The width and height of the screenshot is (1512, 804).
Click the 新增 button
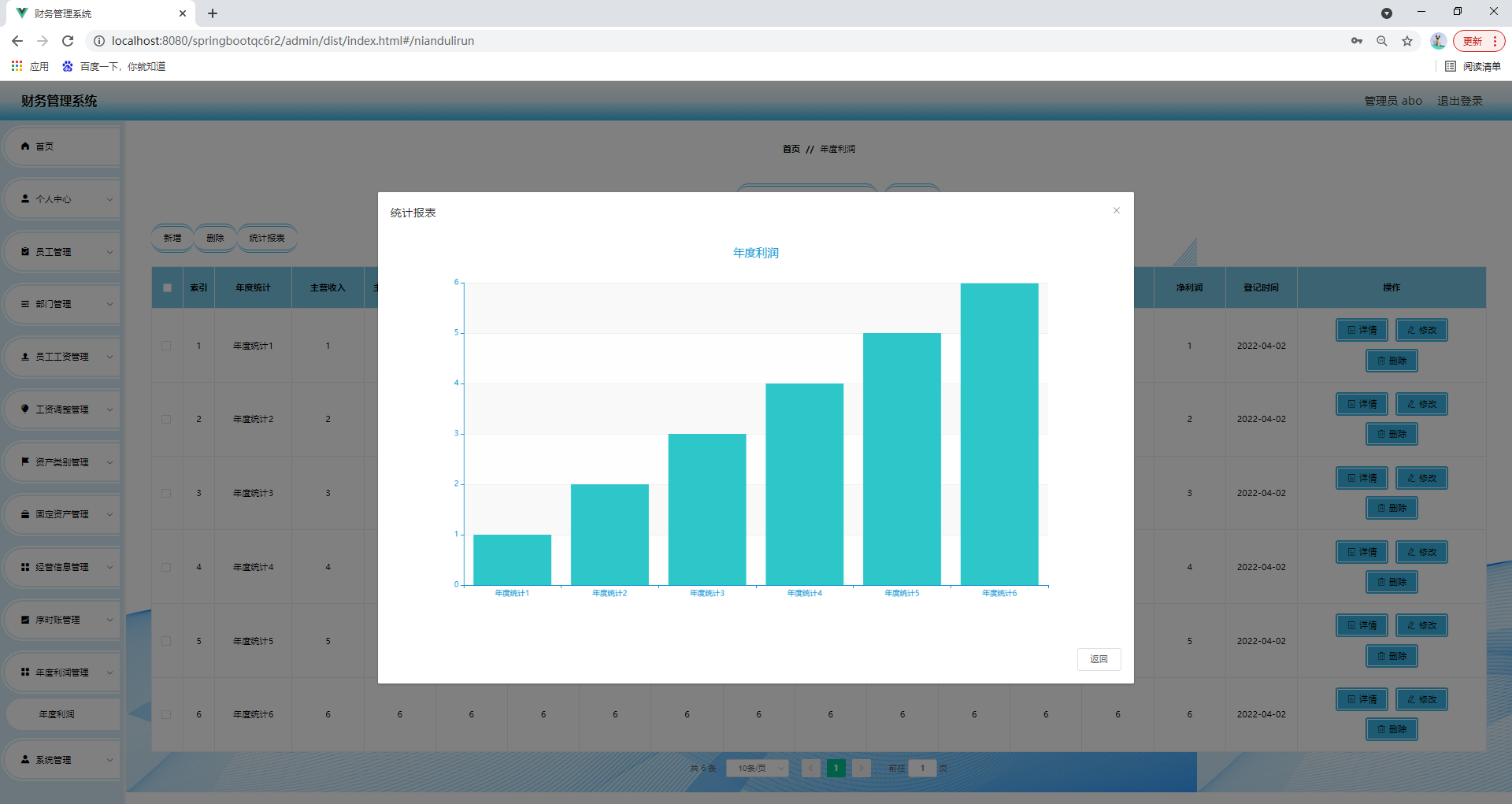(172, 238)
